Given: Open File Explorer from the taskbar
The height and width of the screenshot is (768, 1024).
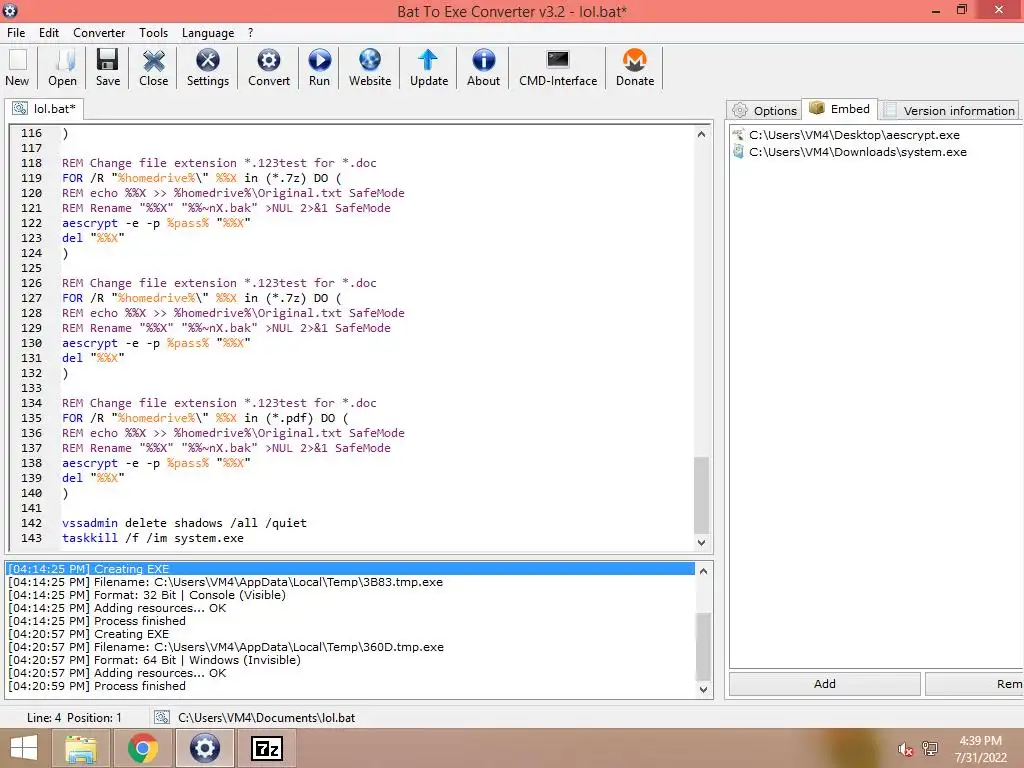Looking at the screenshot, I should [x=81, y=748].
